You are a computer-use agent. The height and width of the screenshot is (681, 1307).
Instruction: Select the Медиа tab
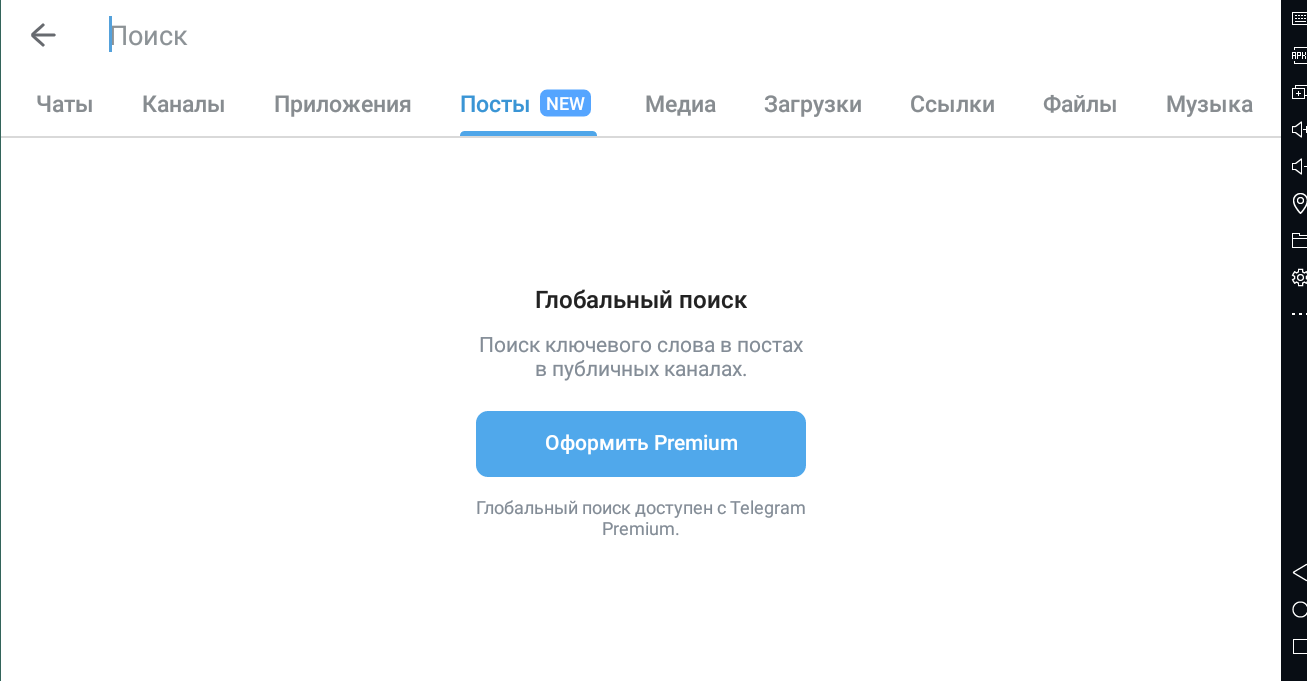680,104
